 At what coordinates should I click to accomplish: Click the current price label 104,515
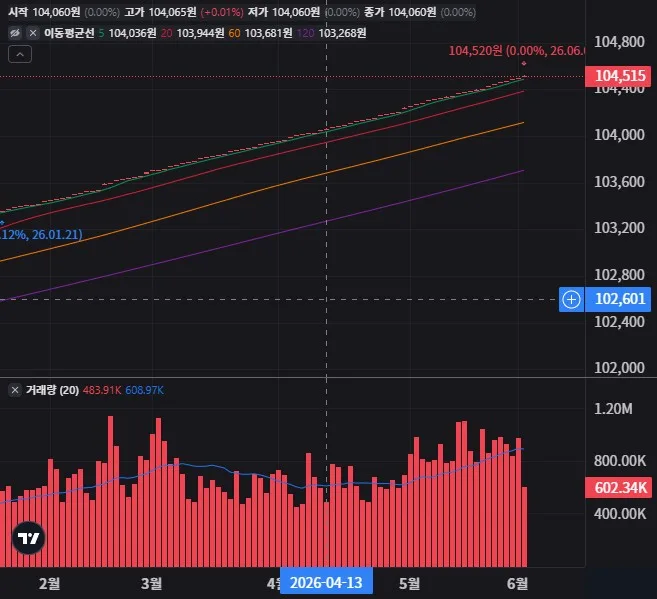point(618,76)
